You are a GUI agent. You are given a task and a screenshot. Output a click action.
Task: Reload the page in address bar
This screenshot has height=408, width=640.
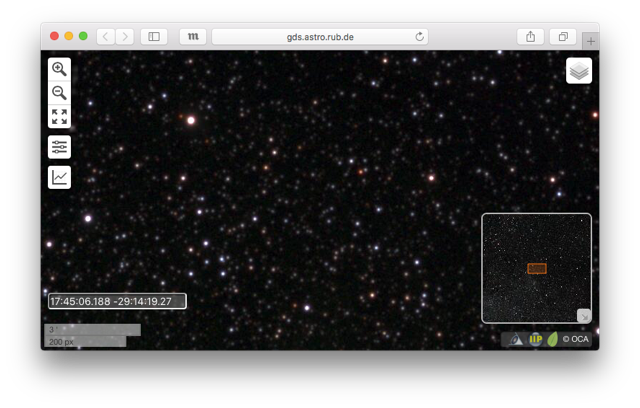[419, 36]
